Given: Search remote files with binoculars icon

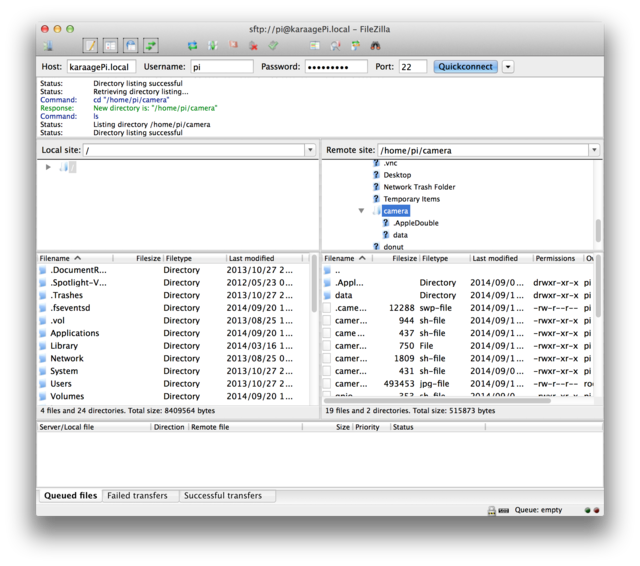Looking at the screenshot, I should pos(375,45).
